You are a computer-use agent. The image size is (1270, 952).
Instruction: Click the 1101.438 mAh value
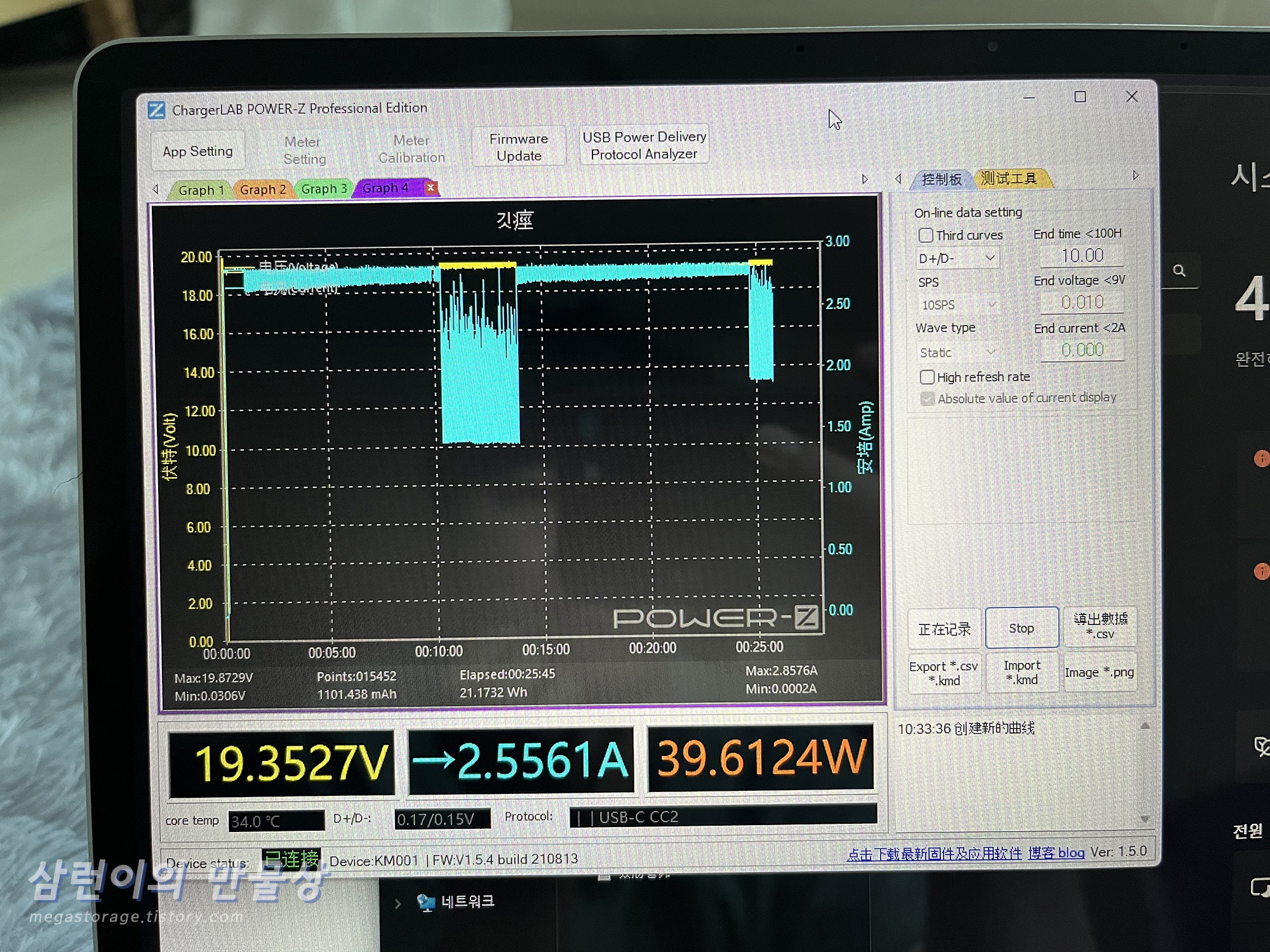(357, 694)
